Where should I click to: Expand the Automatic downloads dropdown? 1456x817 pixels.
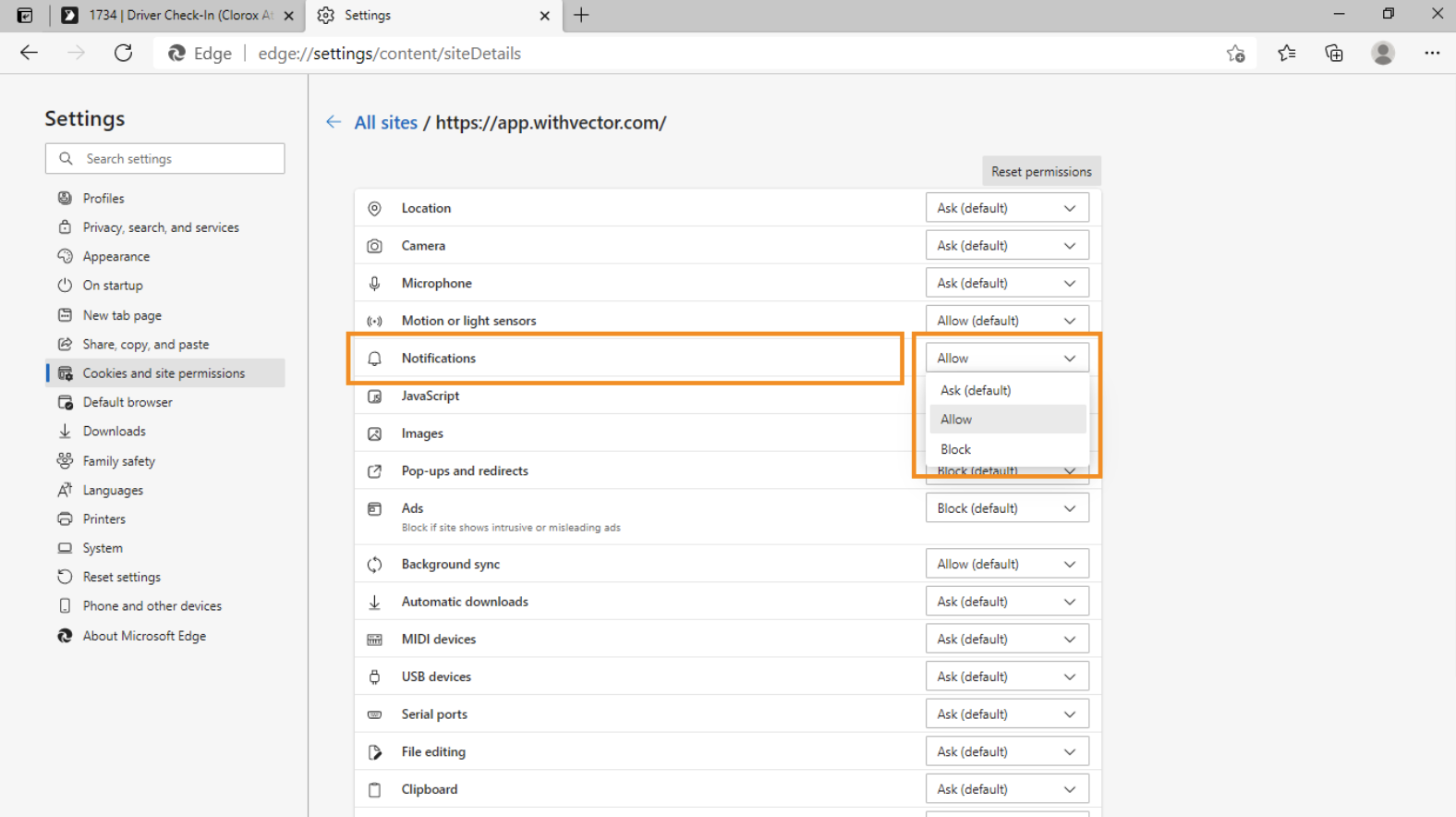pyautogui.click(x=1007, y=602)
